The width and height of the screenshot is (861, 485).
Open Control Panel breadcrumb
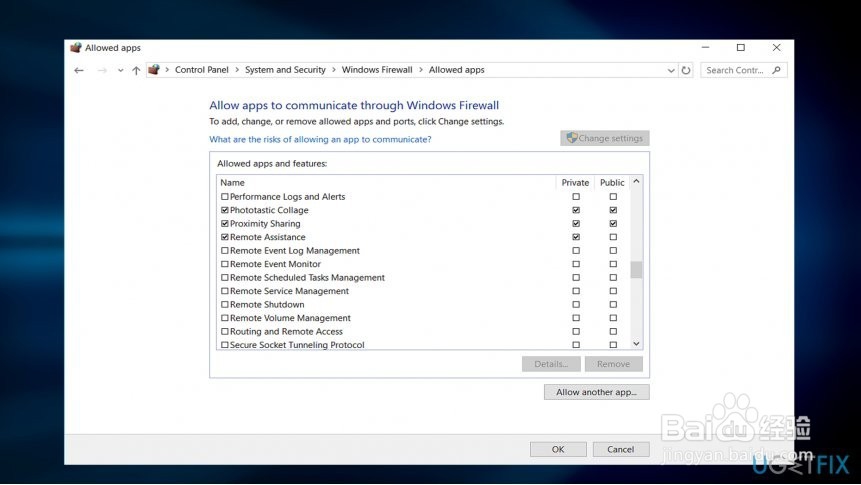click(202, 70)
